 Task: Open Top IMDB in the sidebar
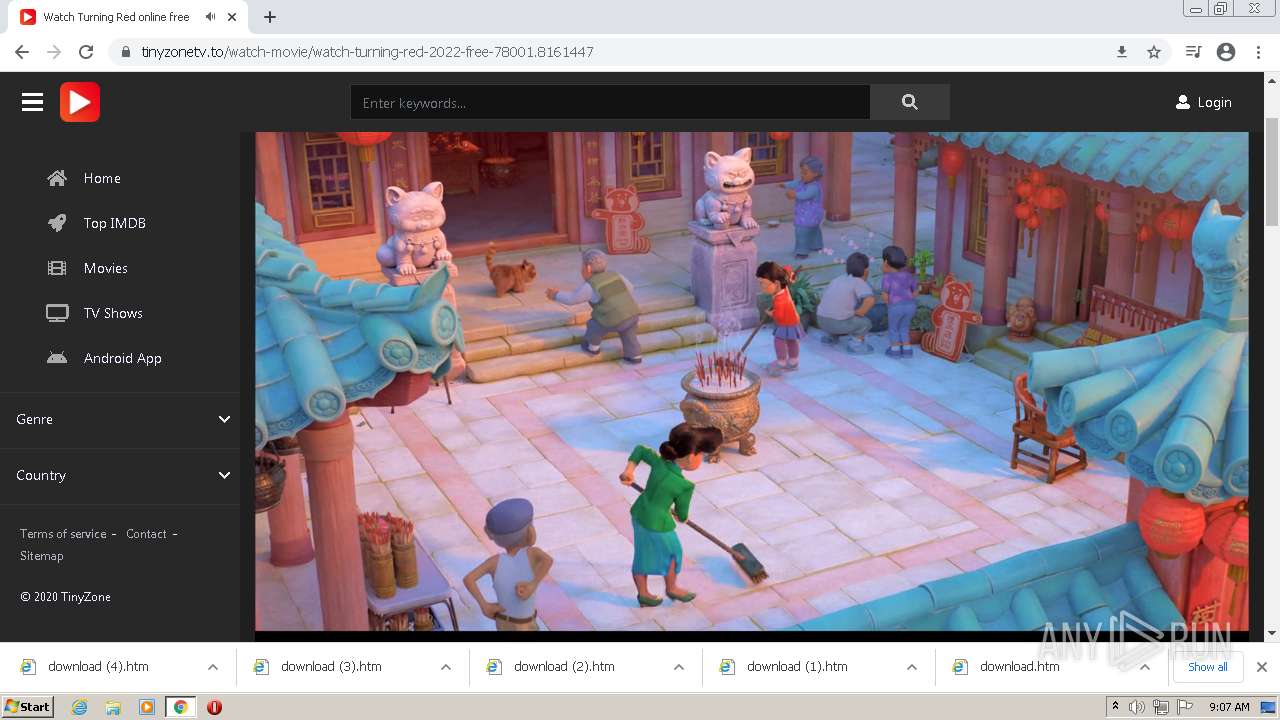pos(115,223)
